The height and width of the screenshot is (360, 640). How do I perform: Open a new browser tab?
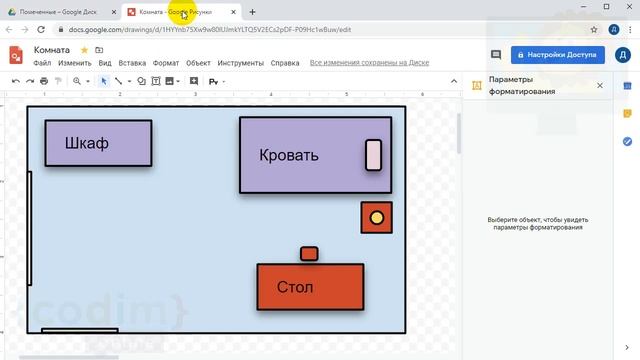[x=252, y=12]
